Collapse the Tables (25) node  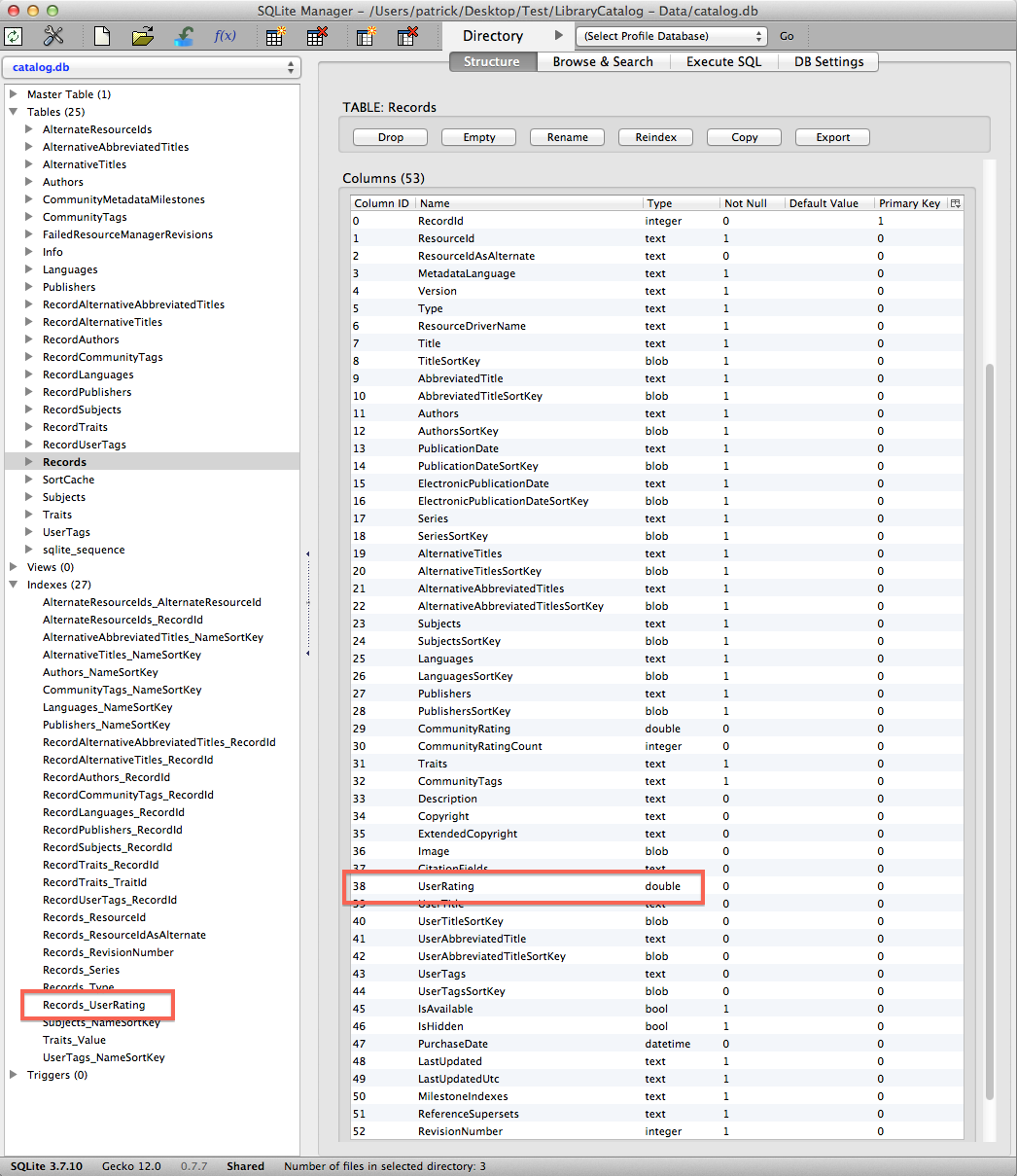tap(14, 112)
